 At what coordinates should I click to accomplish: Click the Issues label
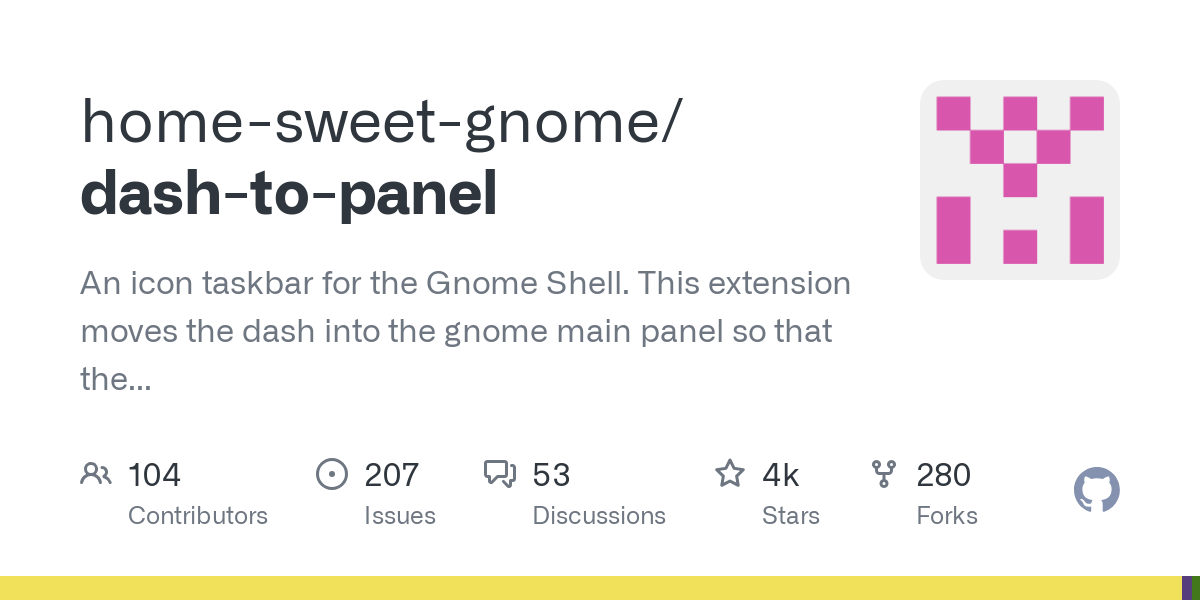coord(400,516)
